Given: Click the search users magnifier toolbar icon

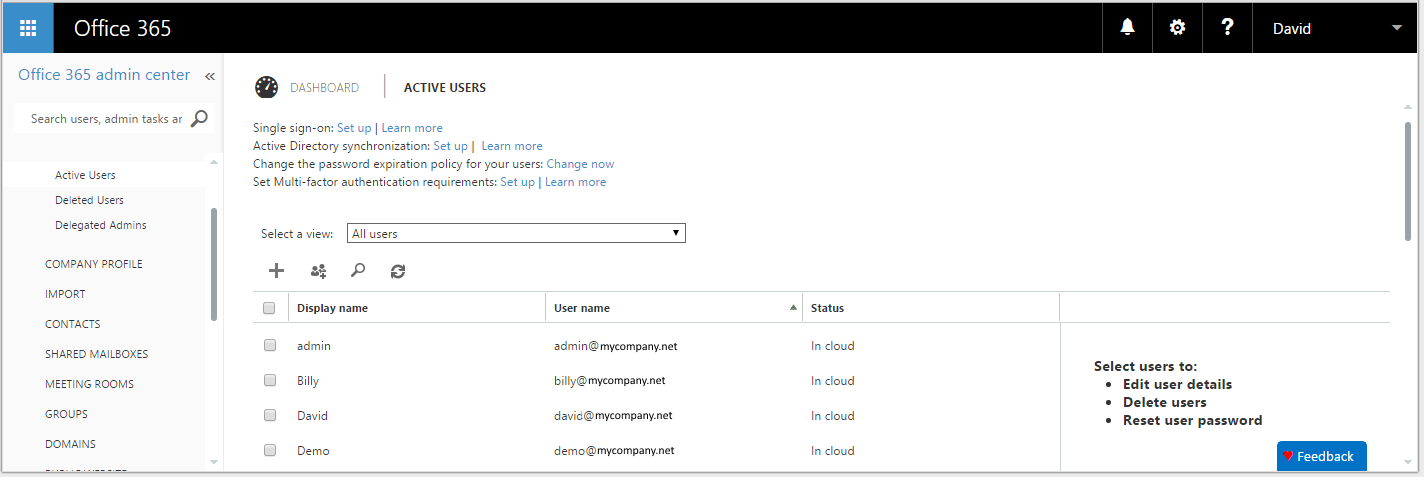Looking at the screenshot, I should pos(358,270).
